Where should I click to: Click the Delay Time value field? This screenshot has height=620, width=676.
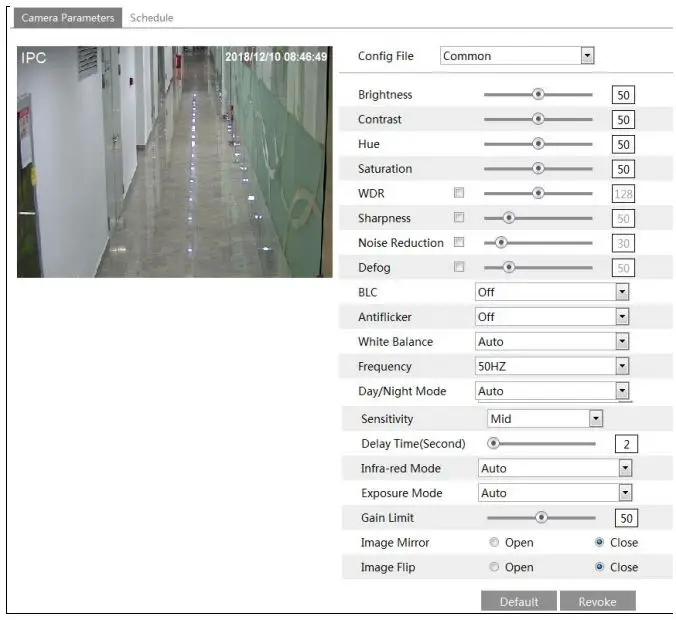coord(626,444)
